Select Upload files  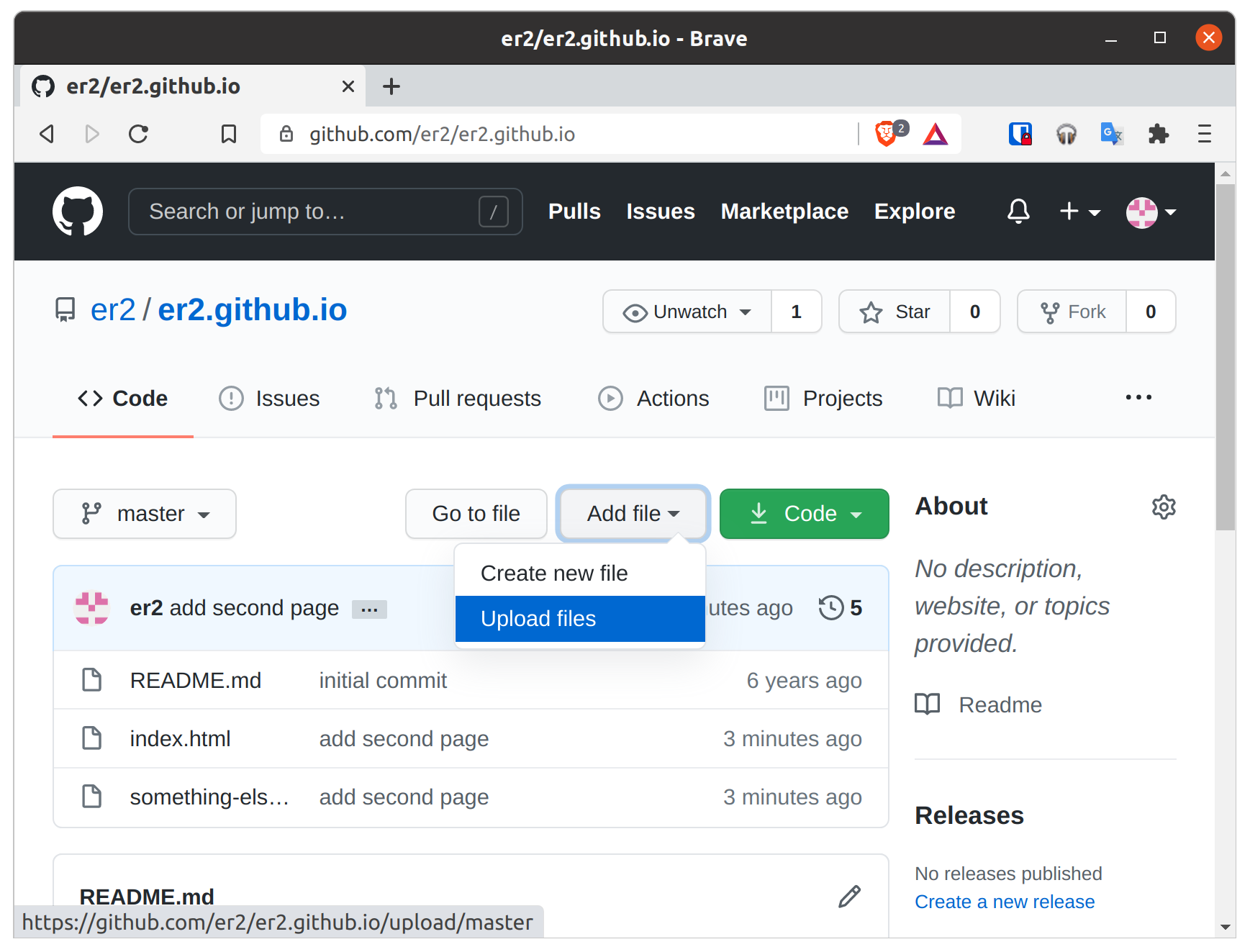coord(580,619)
